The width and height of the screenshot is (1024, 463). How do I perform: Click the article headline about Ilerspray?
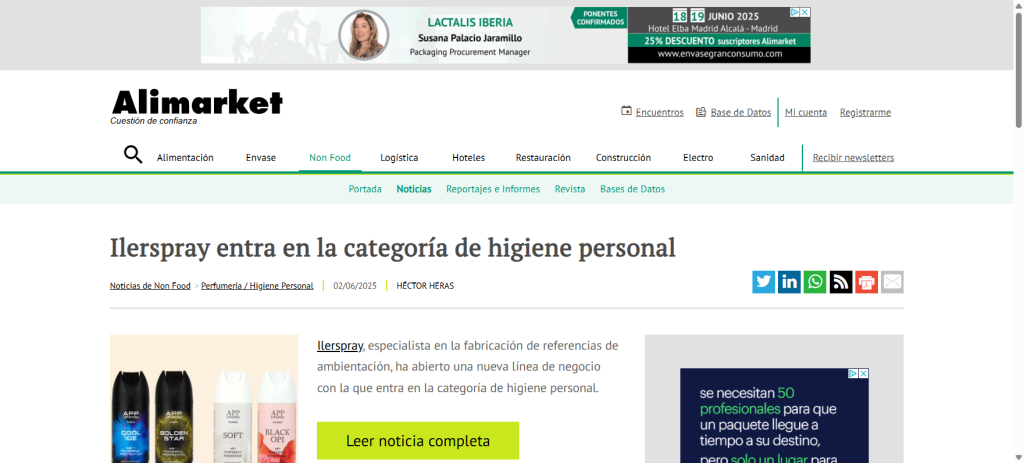[x=392, y=248]
